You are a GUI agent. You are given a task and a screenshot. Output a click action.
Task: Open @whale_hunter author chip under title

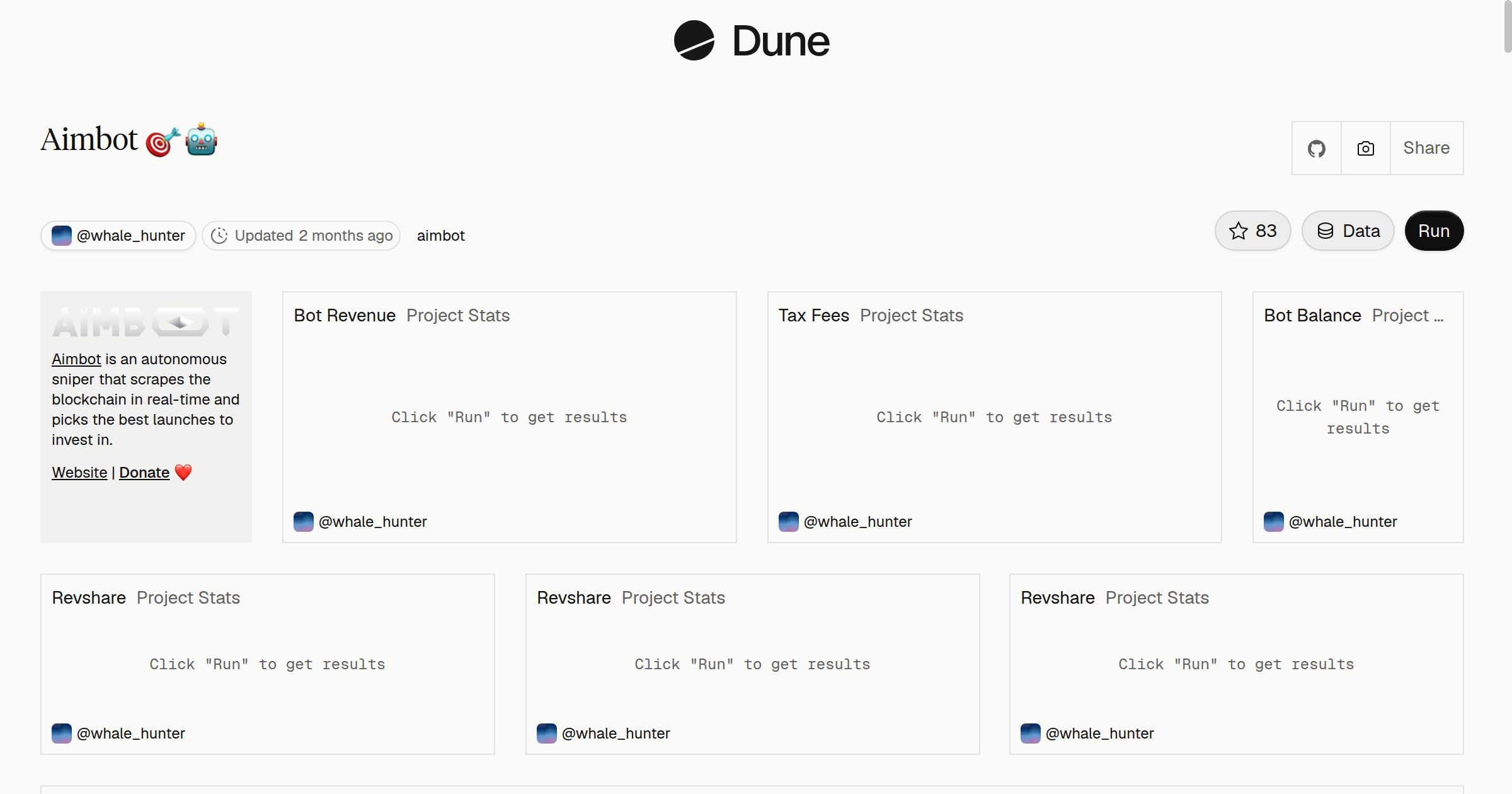click(118, 236)
